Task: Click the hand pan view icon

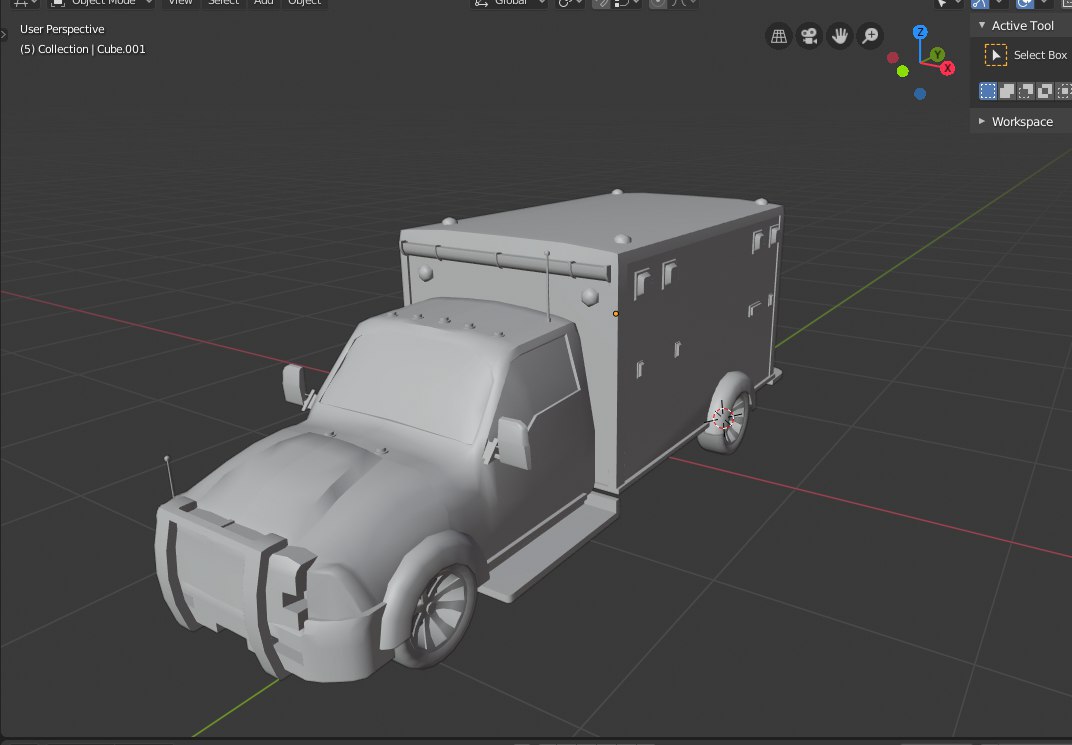Action: 840,36
